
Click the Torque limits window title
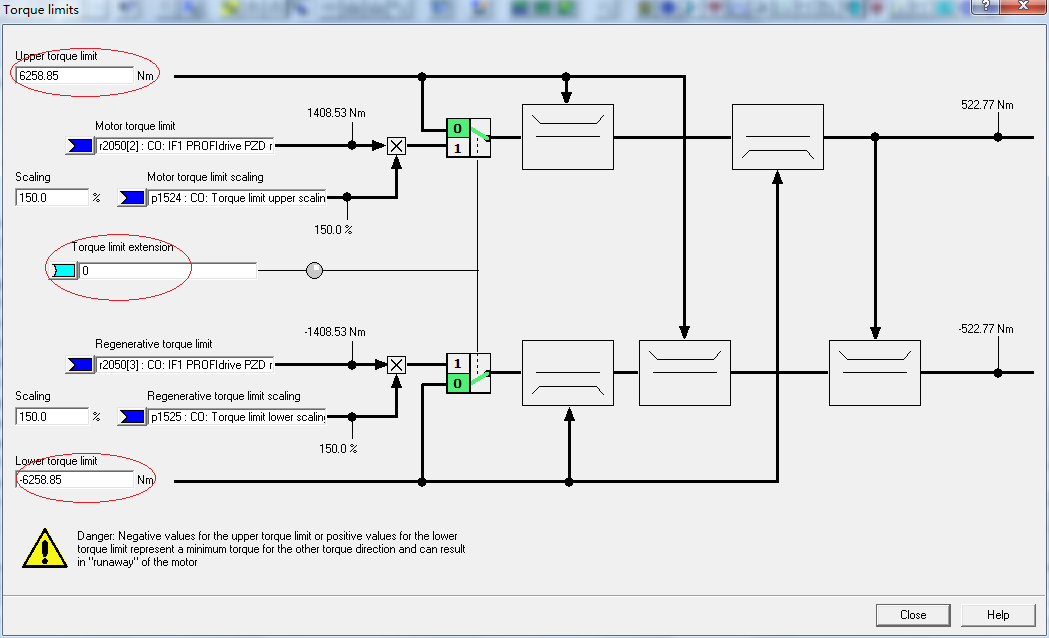coord(41,9)
